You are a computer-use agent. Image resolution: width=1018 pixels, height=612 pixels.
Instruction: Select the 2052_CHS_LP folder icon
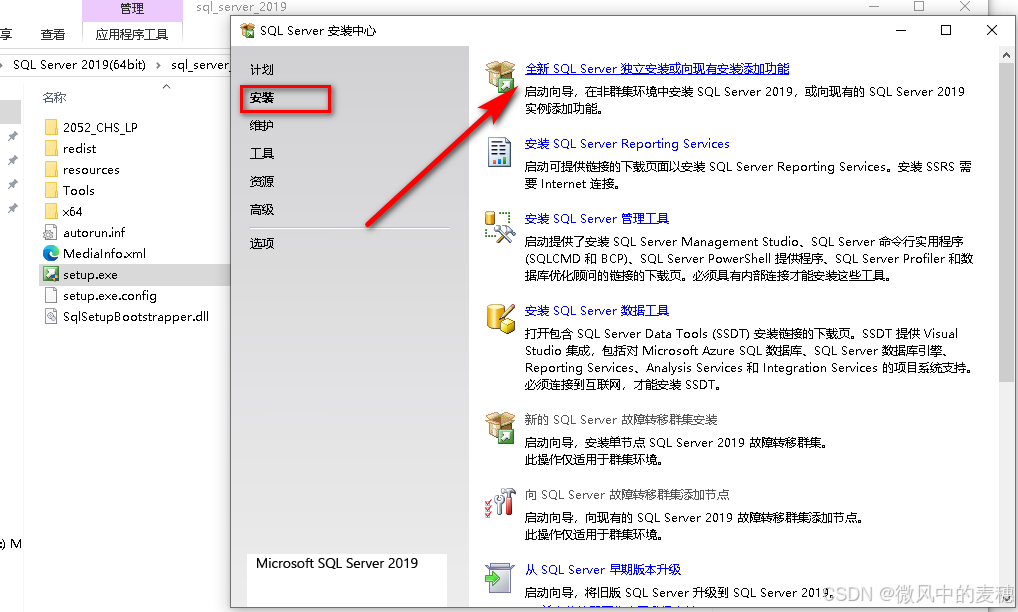point(51,127)
